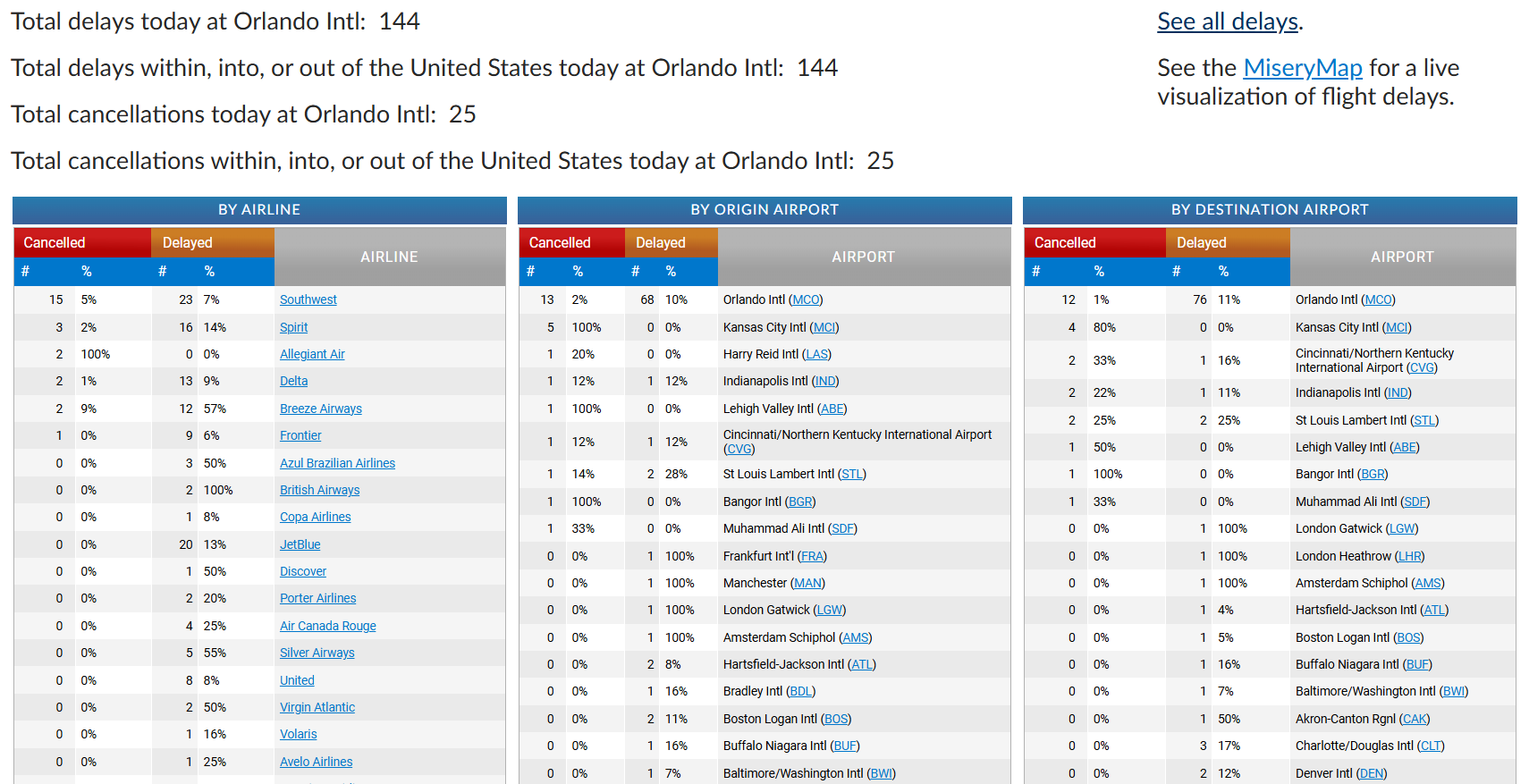
Task: Open the LAS origin airport link
Action: [816, 354]
